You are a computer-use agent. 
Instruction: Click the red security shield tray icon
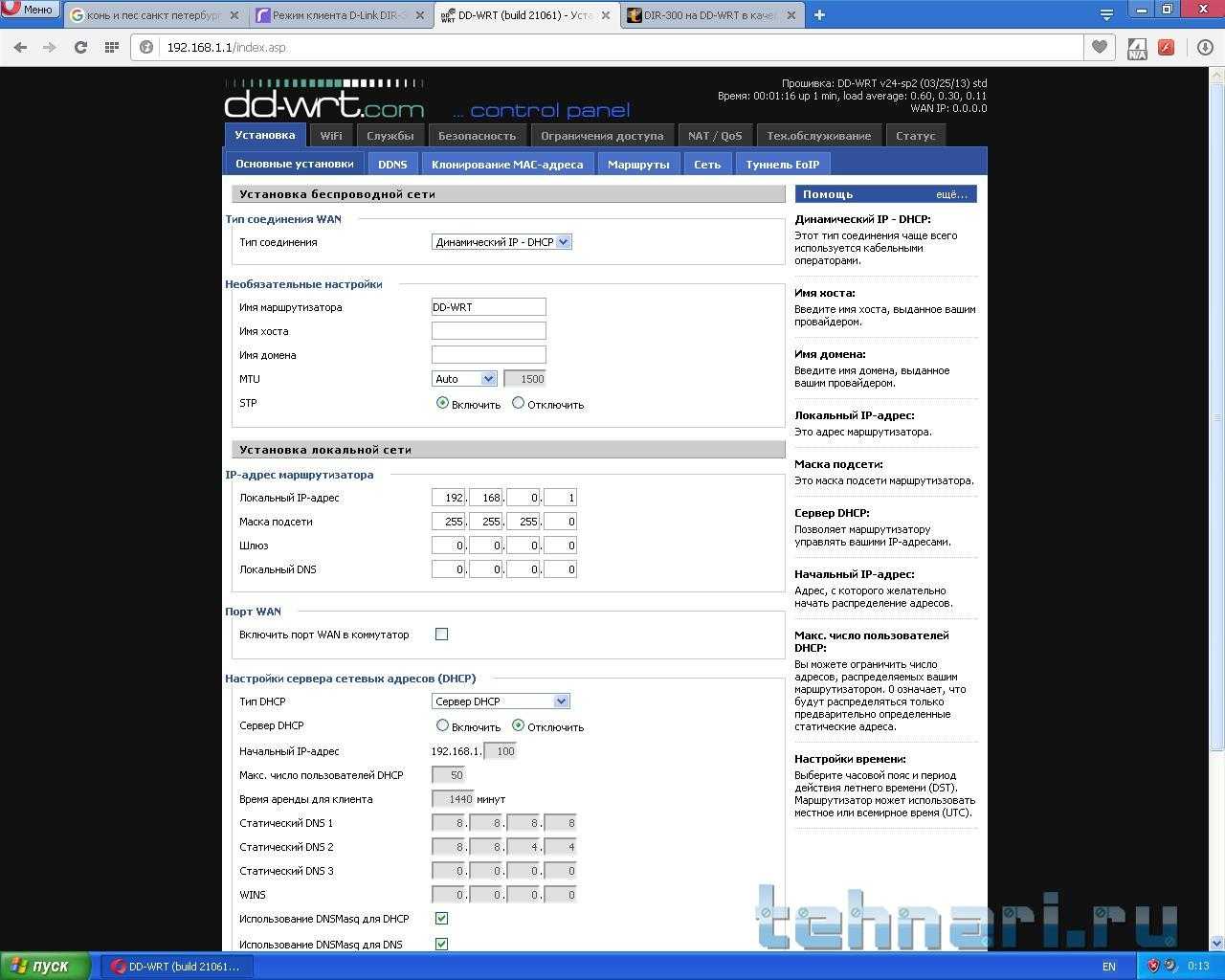pyautogui.click(x=1153, y=966)
